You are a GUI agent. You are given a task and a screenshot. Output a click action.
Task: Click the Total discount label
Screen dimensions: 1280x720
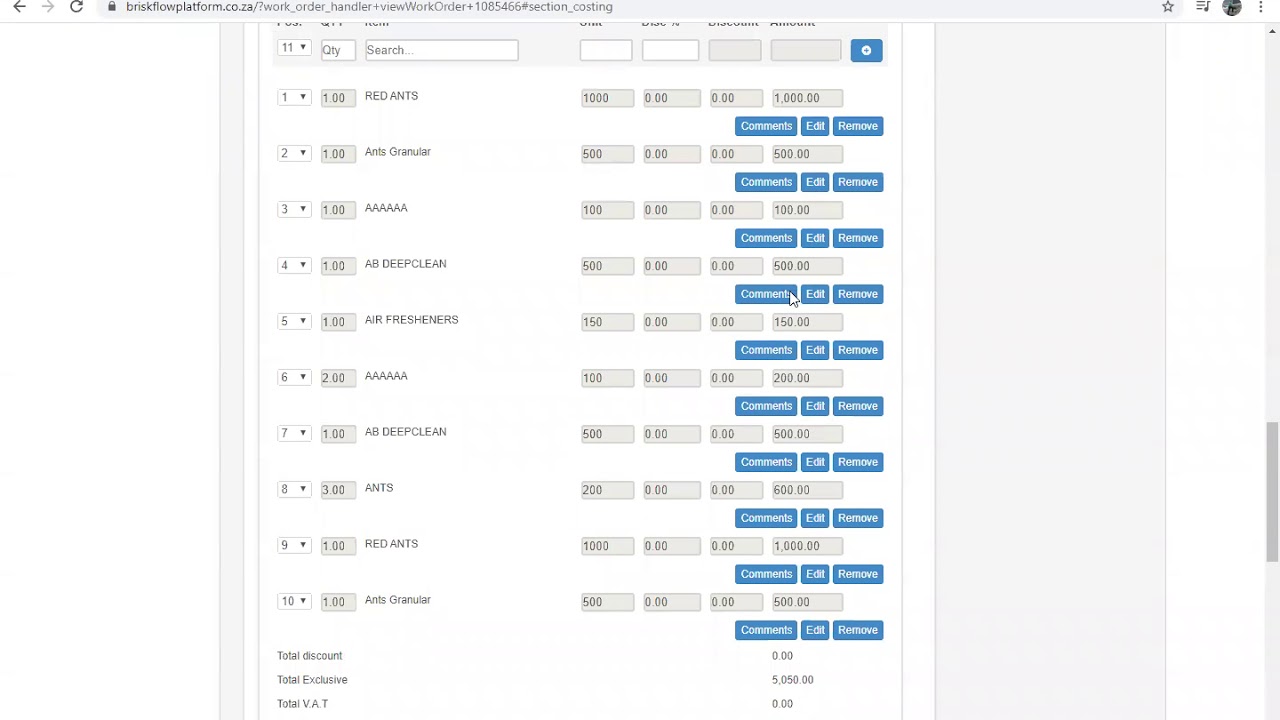click(310, 656)
